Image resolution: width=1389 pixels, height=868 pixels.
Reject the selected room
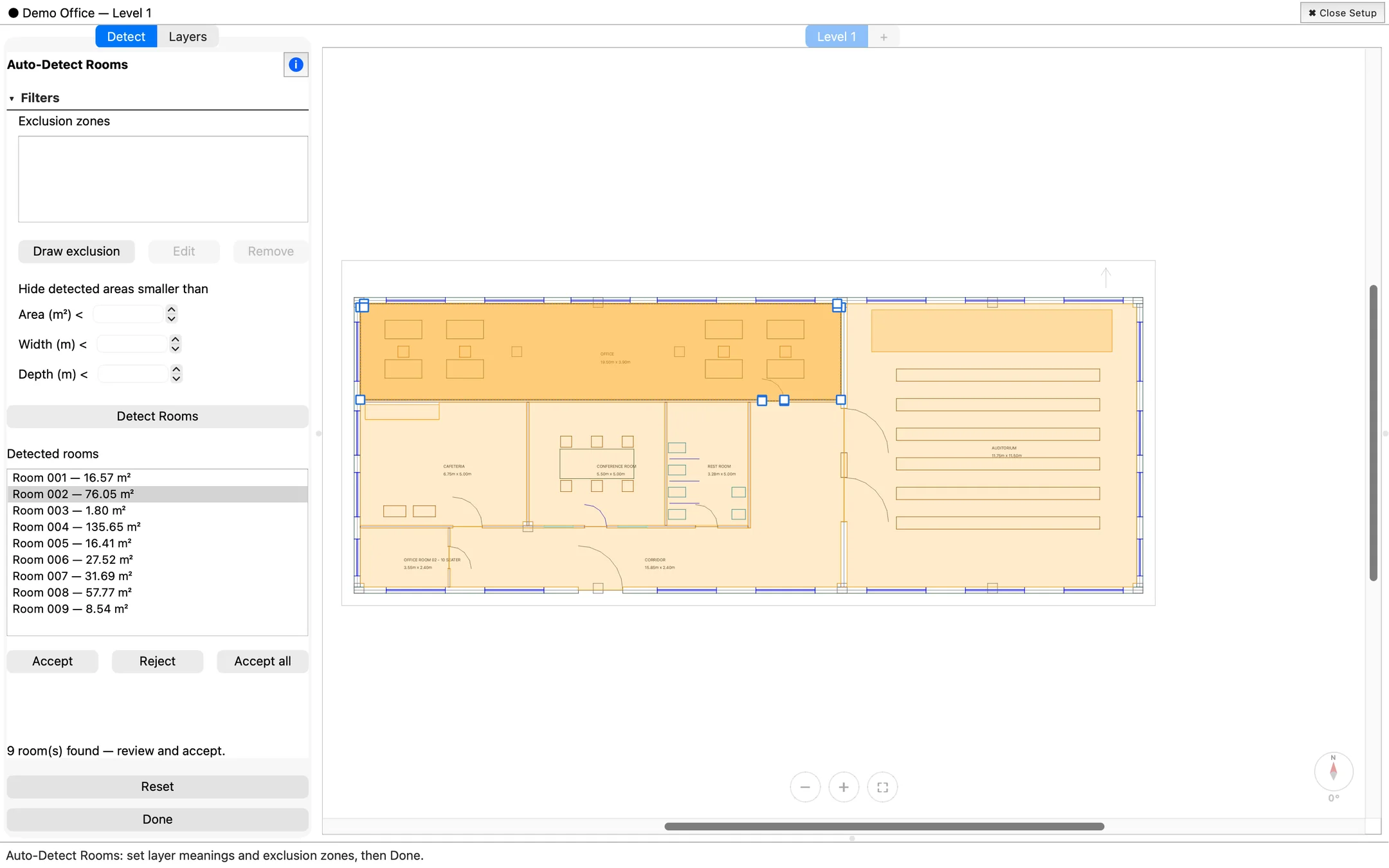pyautogui.click(x=158, y=661)
